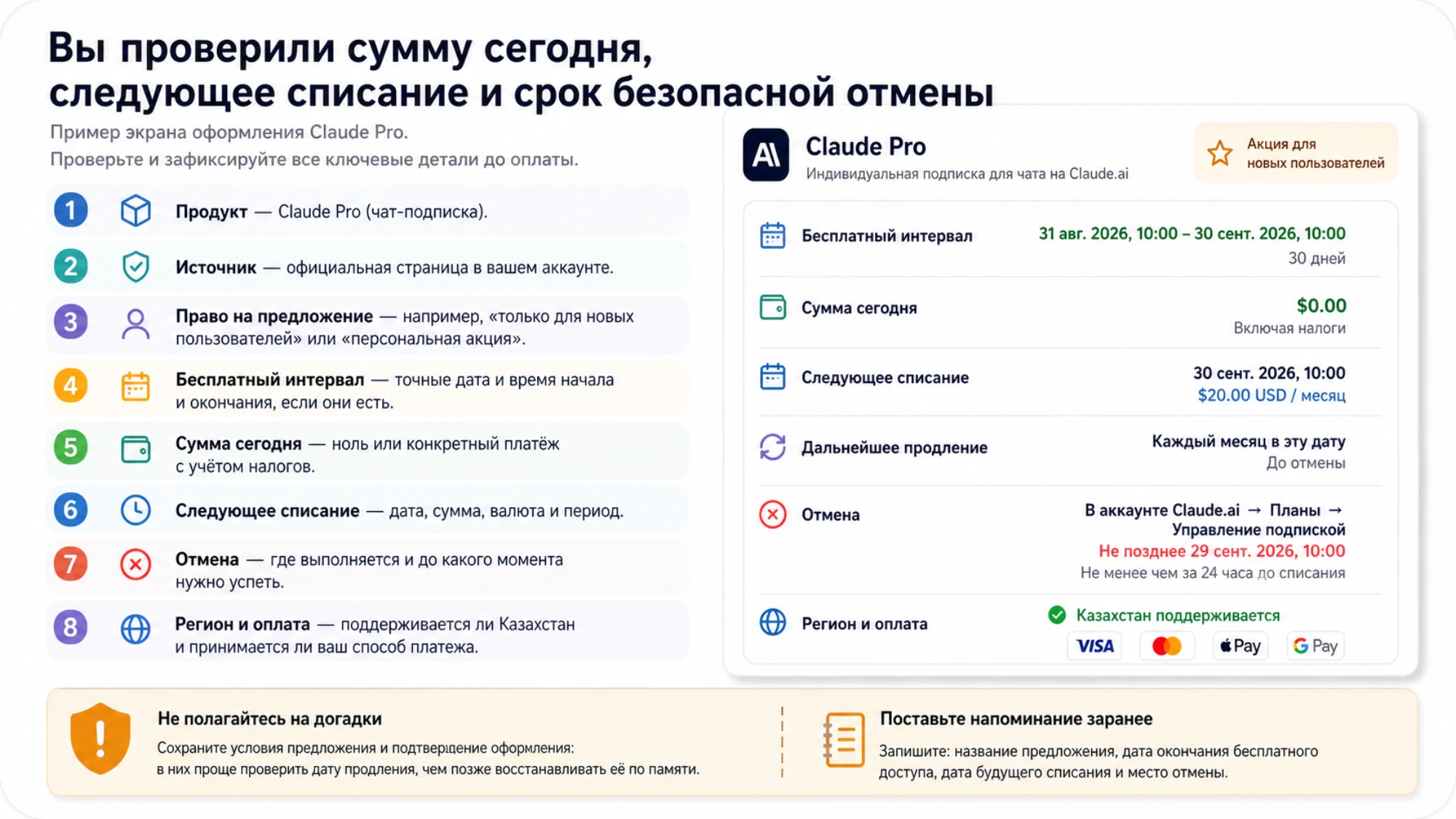1456x819 pixels.
Task: Click the notepad icon beside Поставьте напоминание заранее
Action: click(844, 740)
